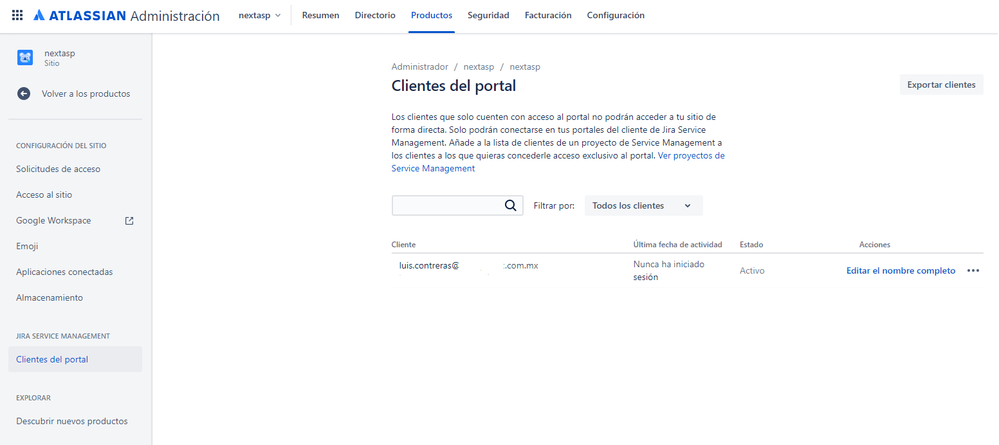
Task: Switch to the Resumen tab
Action: (x=320, y=15)
